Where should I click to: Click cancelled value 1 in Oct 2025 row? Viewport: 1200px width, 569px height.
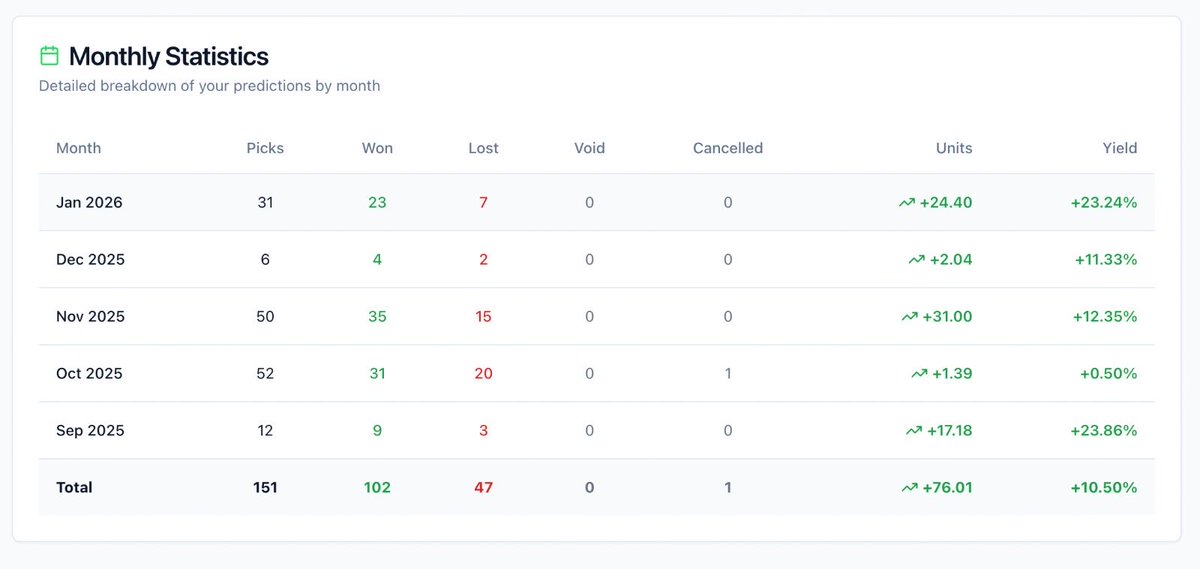point(728,373)
